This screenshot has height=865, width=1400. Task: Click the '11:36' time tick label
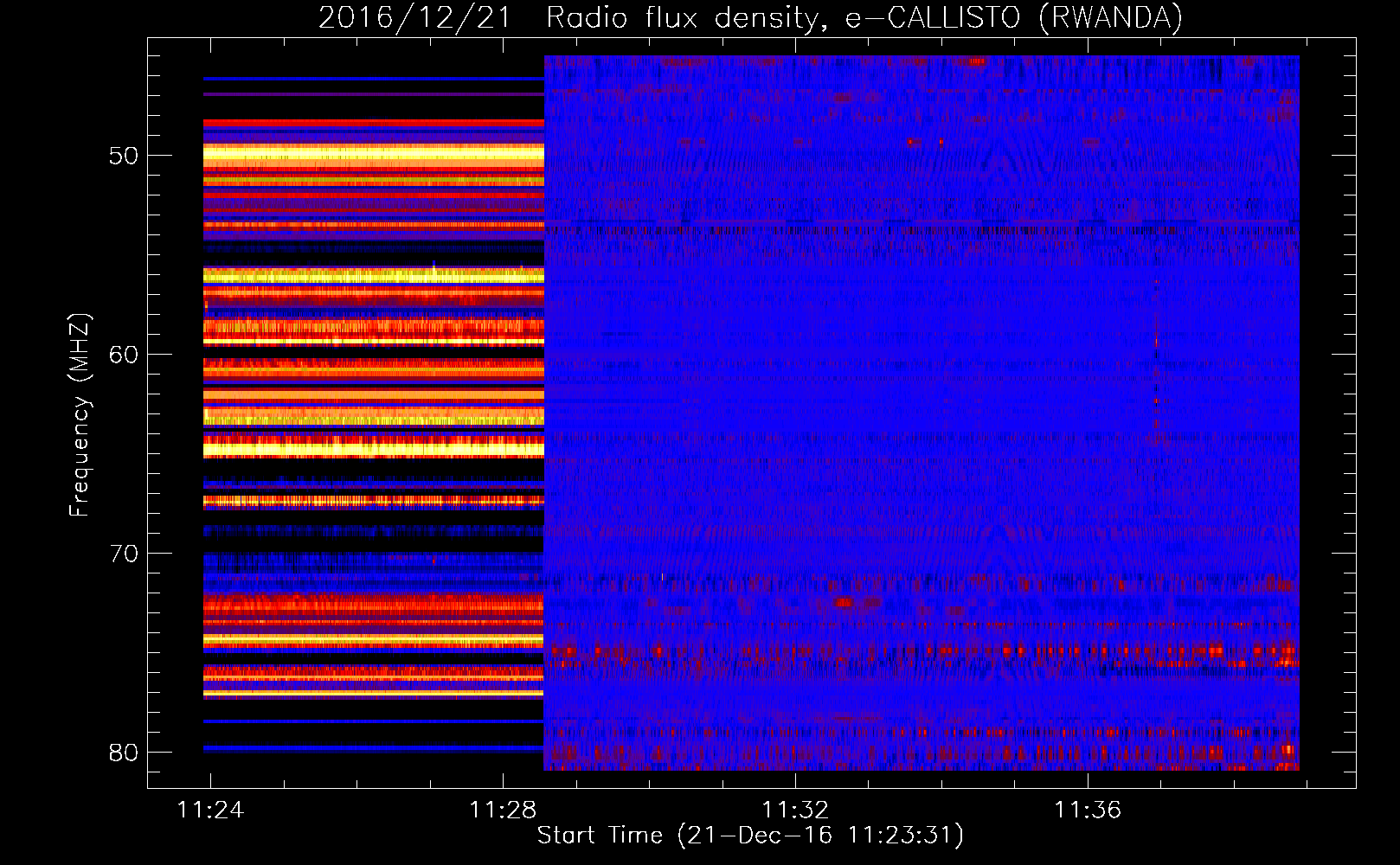pyautogui.click(x=1088, y=810)
